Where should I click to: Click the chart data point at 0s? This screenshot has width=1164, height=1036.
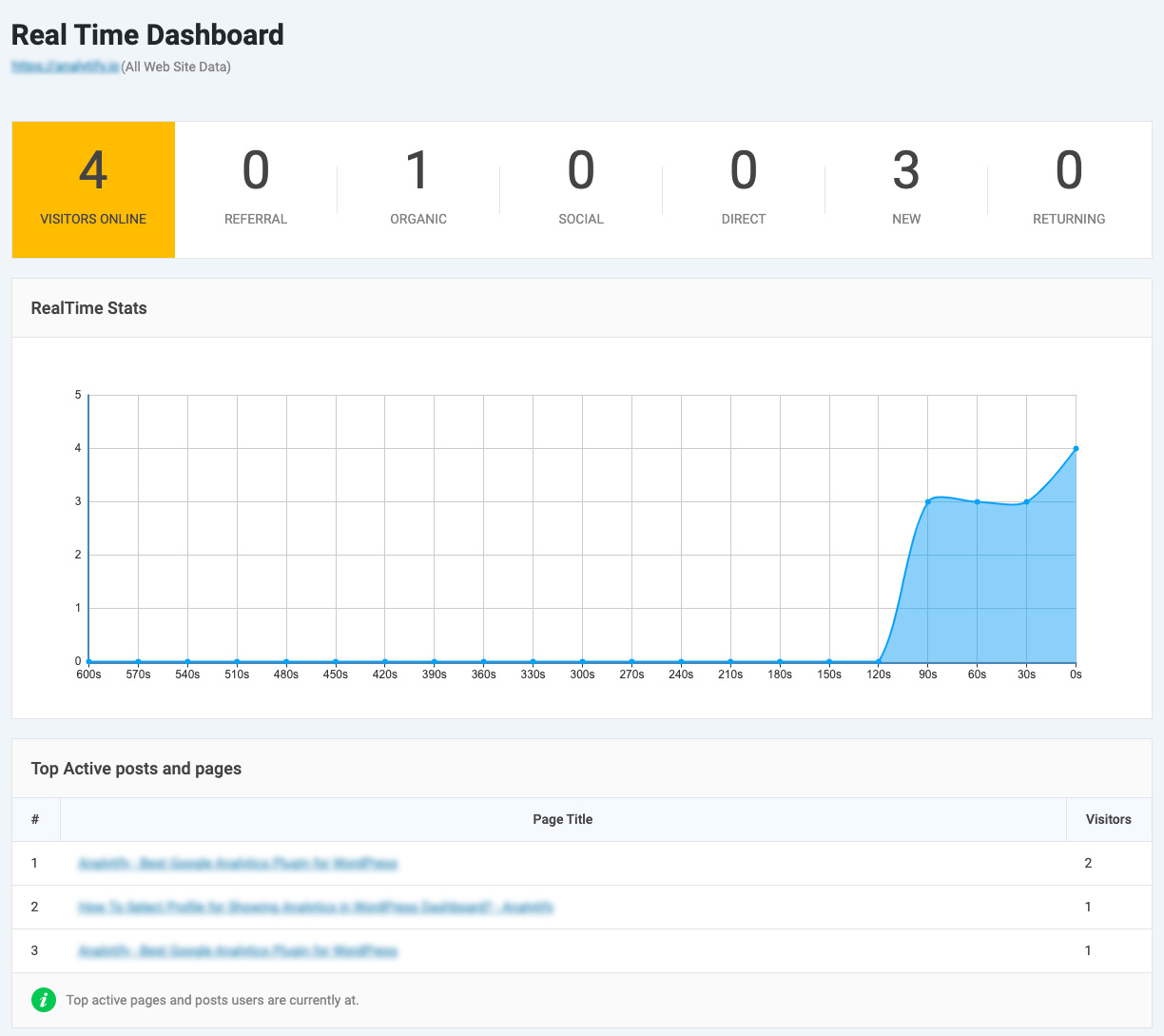(1076, 448)
